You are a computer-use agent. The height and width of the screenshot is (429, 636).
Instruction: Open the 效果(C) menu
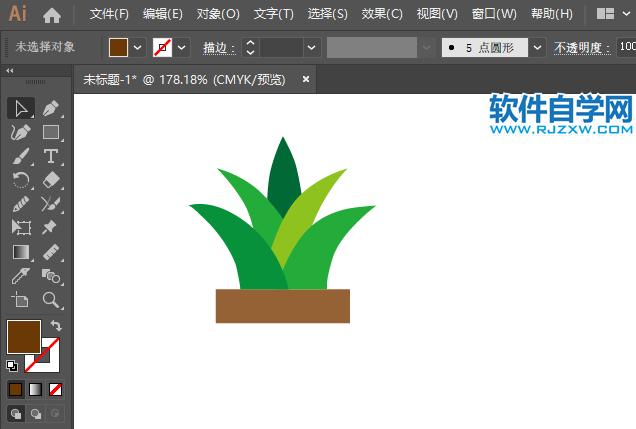pyautogui.click(x=382, y=14)
